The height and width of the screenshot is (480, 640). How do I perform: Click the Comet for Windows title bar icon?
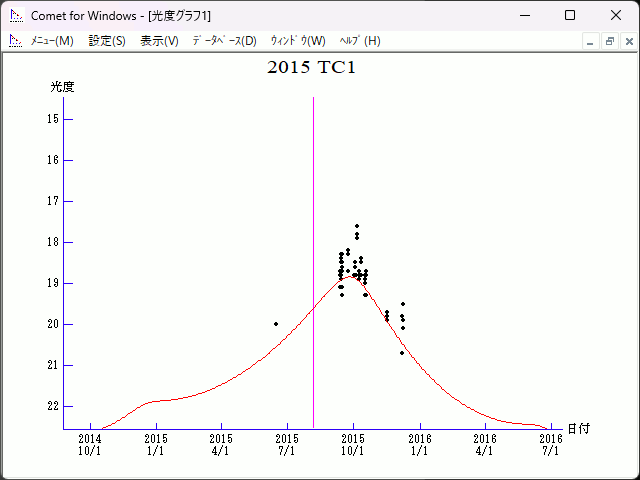16,15
